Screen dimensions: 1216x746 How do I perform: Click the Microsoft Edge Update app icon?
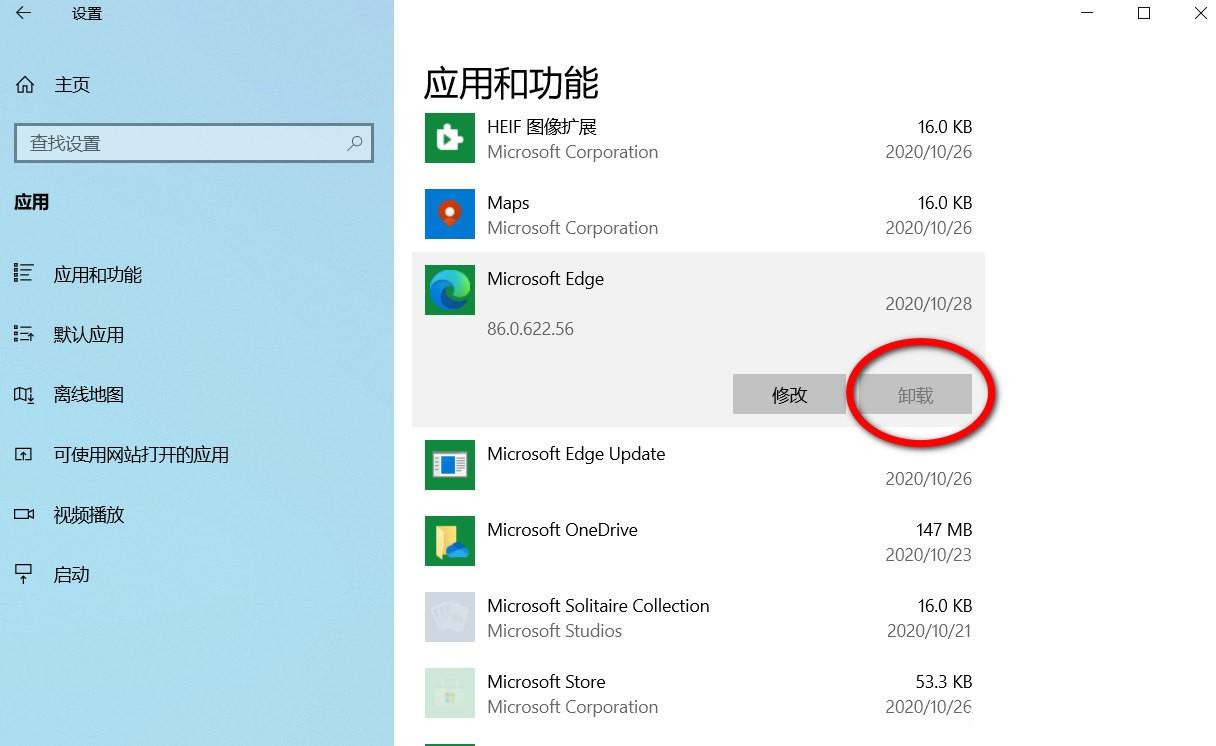(x=450, y=465)
